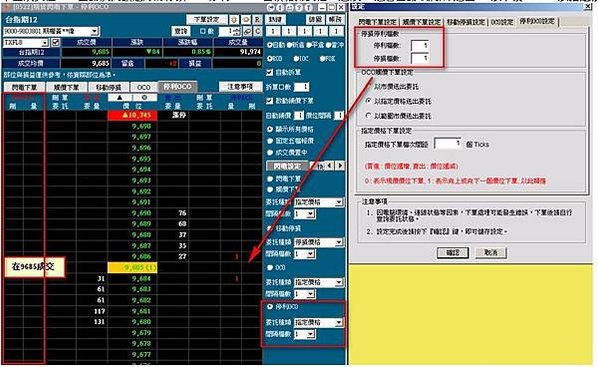Click the right arrow next to 閃電設定 tab
The height and width of the screenshot is (367, 598).
pos(339,166)
